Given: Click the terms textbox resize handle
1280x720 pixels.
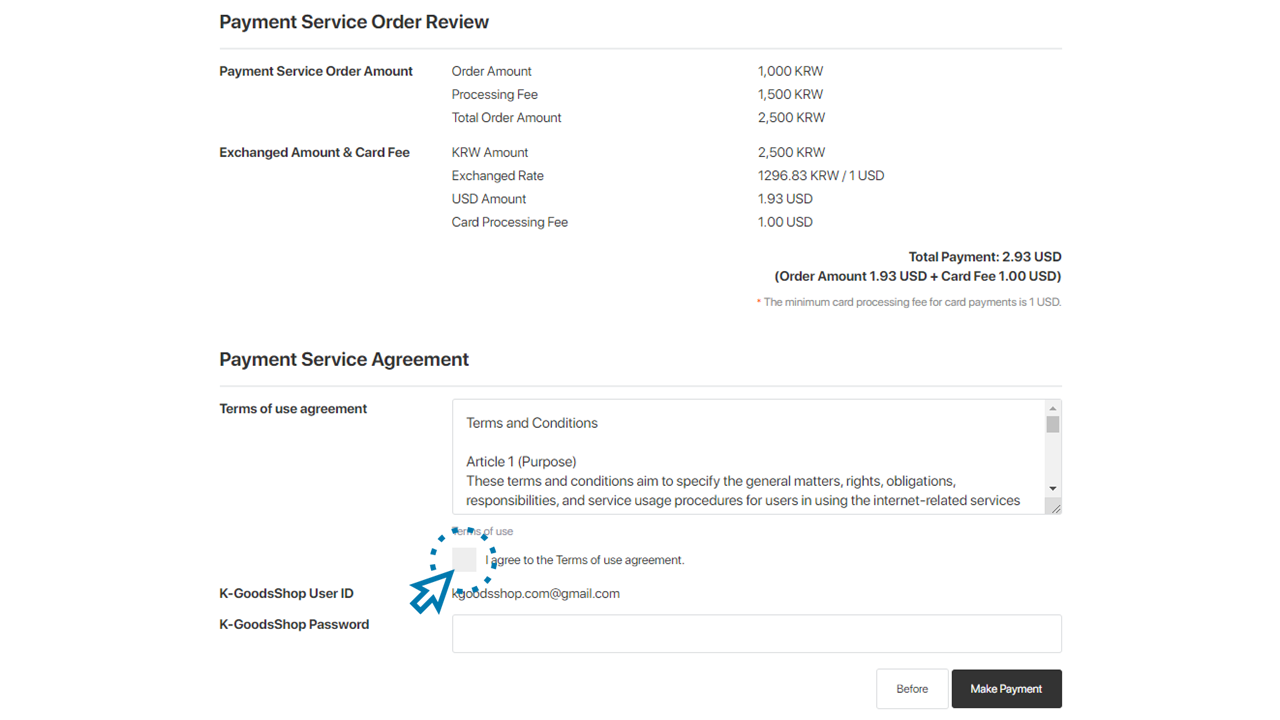Looking at the screenshot, I should [1054, 507].
